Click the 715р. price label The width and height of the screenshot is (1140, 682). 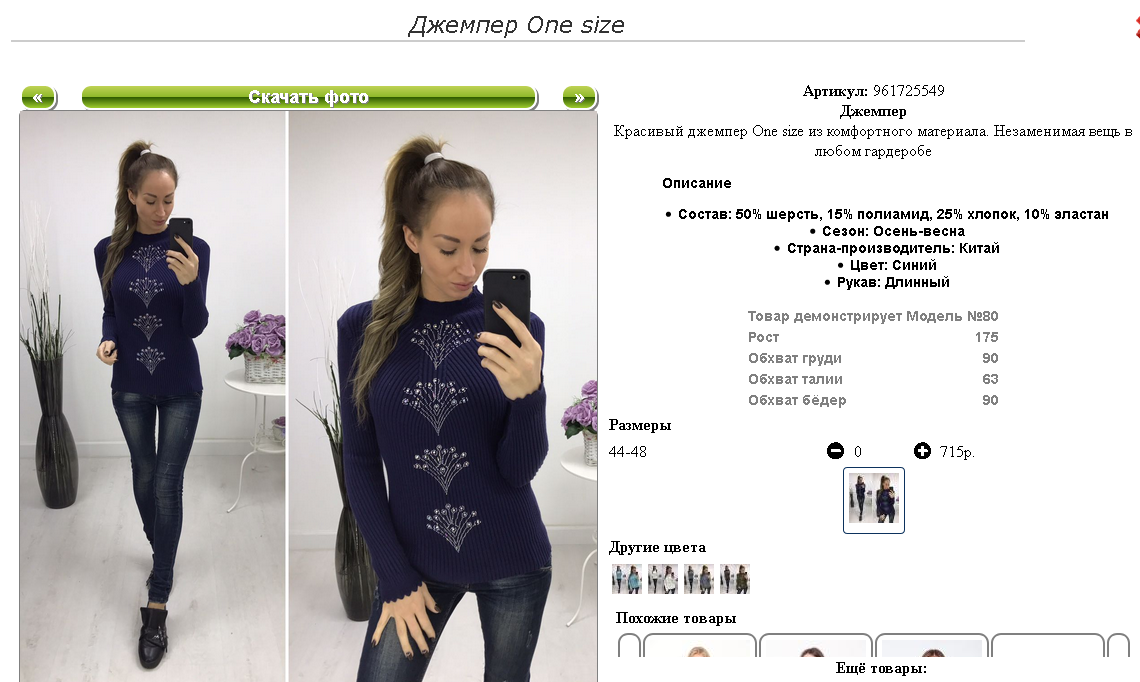pyautogui.click(x=957, y=452)
